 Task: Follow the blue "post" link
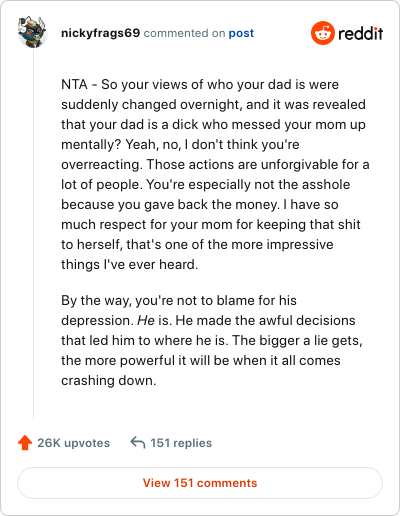point(241,33)
